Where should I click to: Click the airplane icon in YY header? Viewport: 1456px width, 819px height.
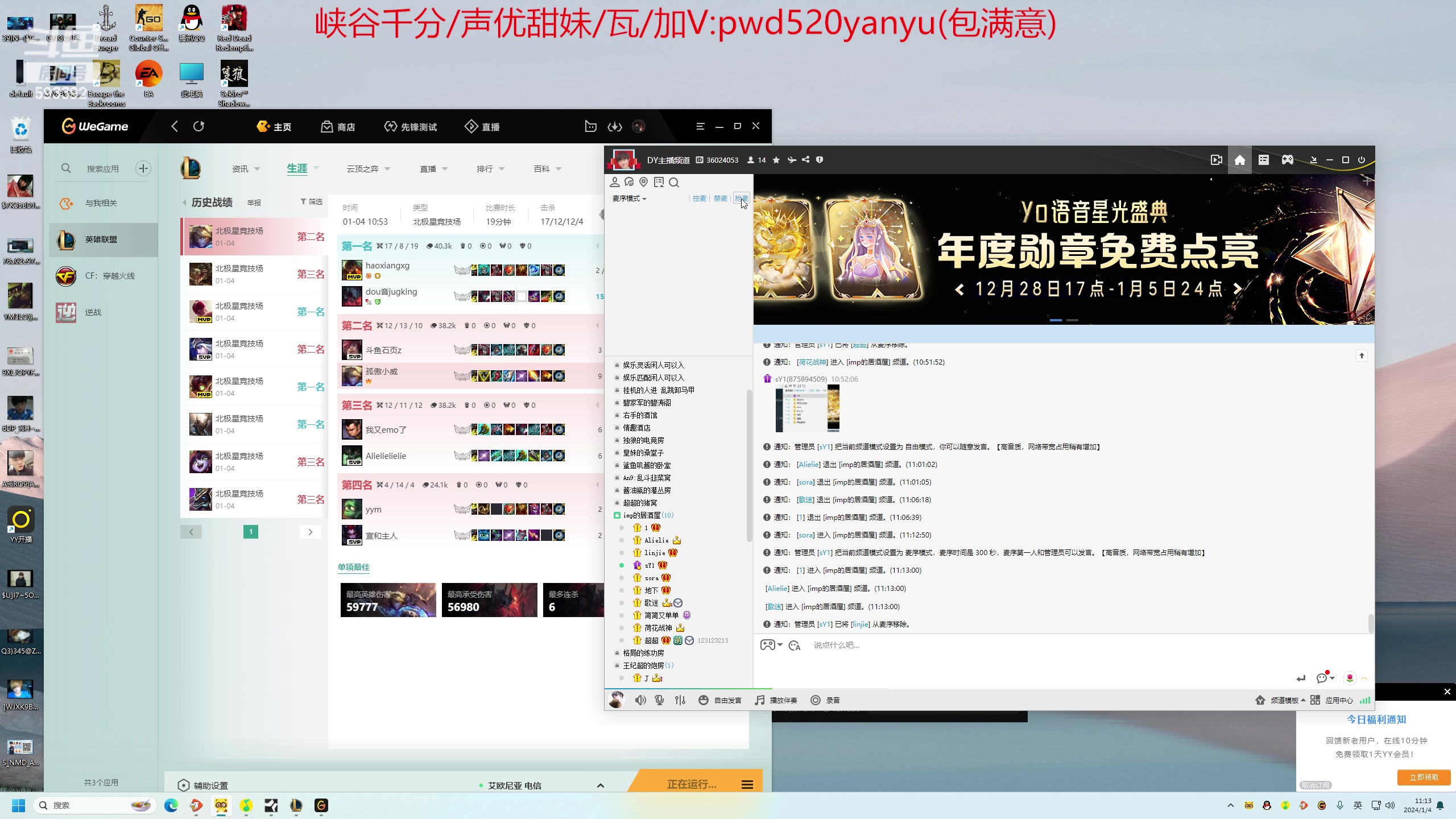click(x=792, y=160)
